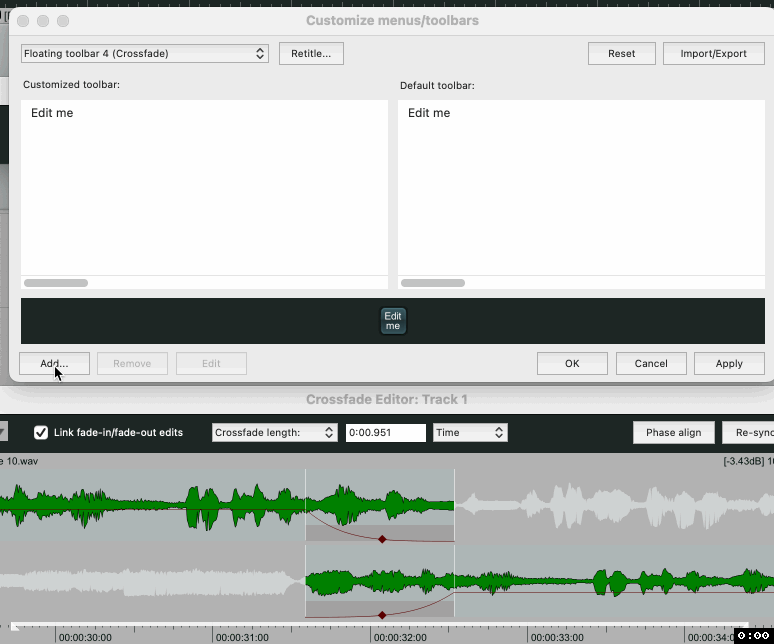Viewport: 774px width, 644px height.
Task: Click the Add... button
Action: click(54, 363)
